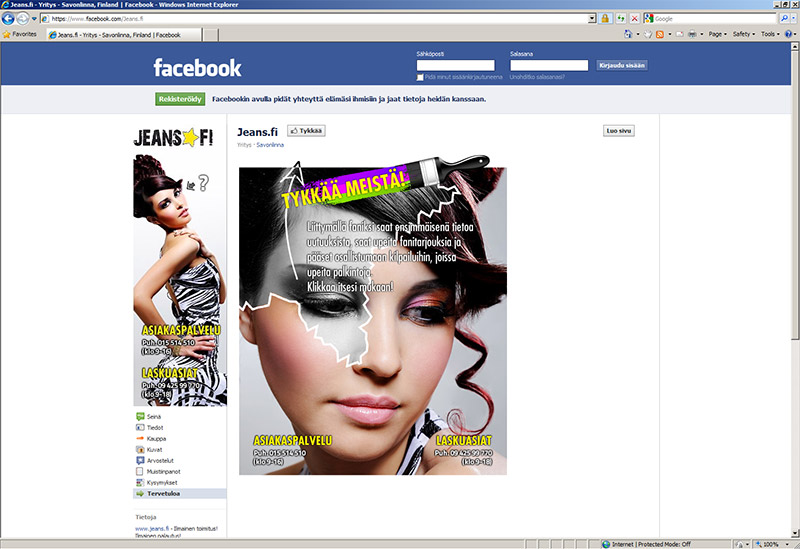Click the Tykkää meistä welcome banner
The height and width of the screenshot is (549, 800).
click(x=373, y=316)
